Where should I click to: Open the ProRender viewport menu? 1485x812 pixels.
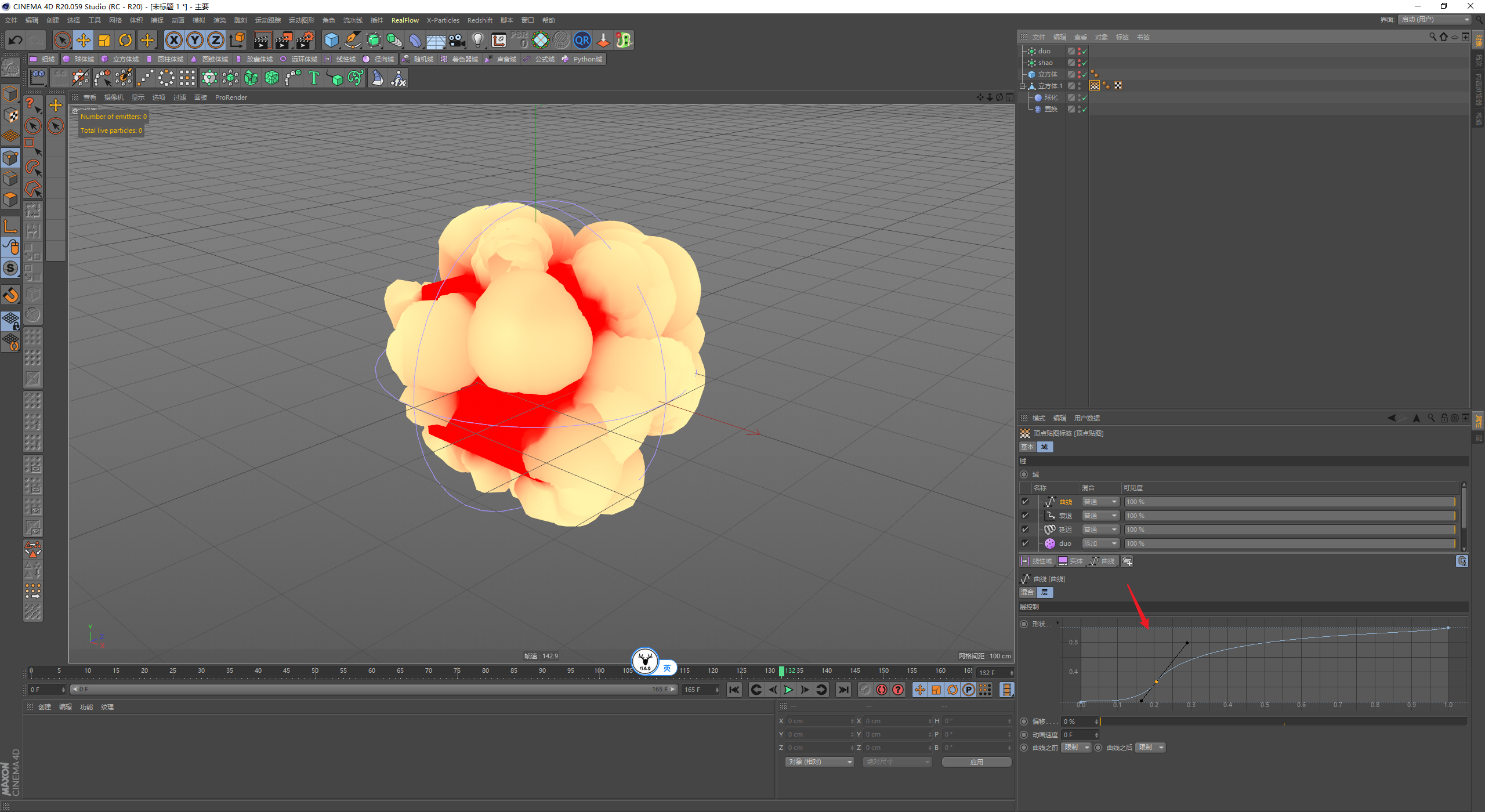click(231, 97)
